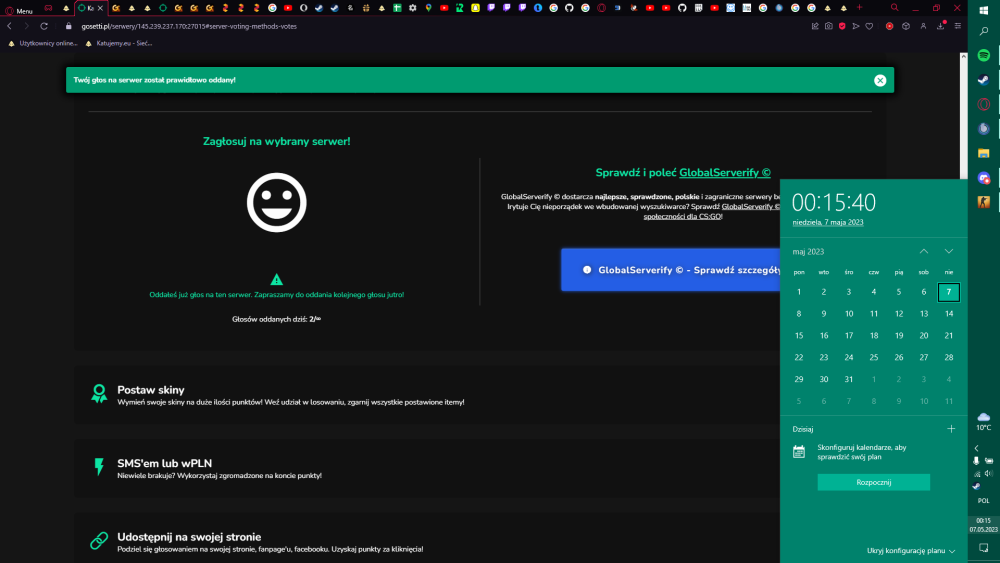Reload the gosetti.pl page
1000x563 pixels.
tap(44, 26)
